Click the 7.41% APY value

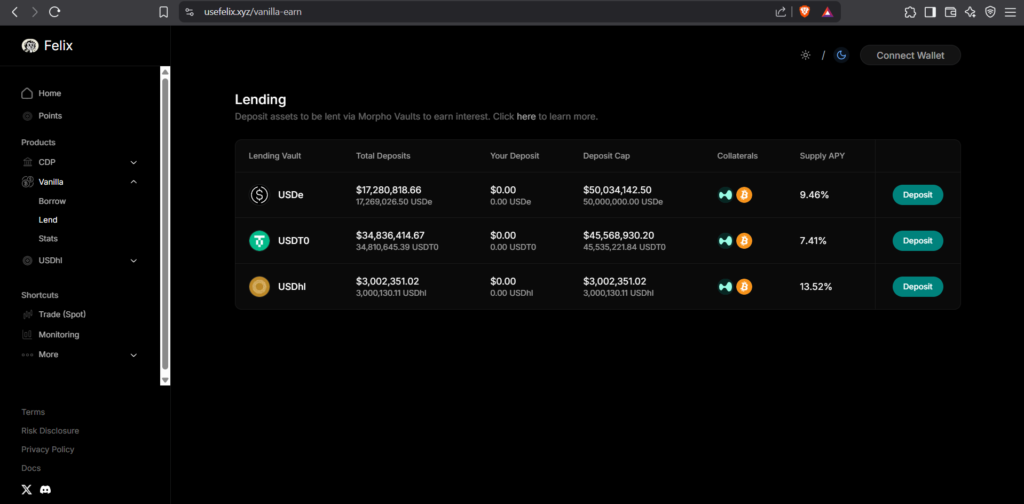coord(813,240)
